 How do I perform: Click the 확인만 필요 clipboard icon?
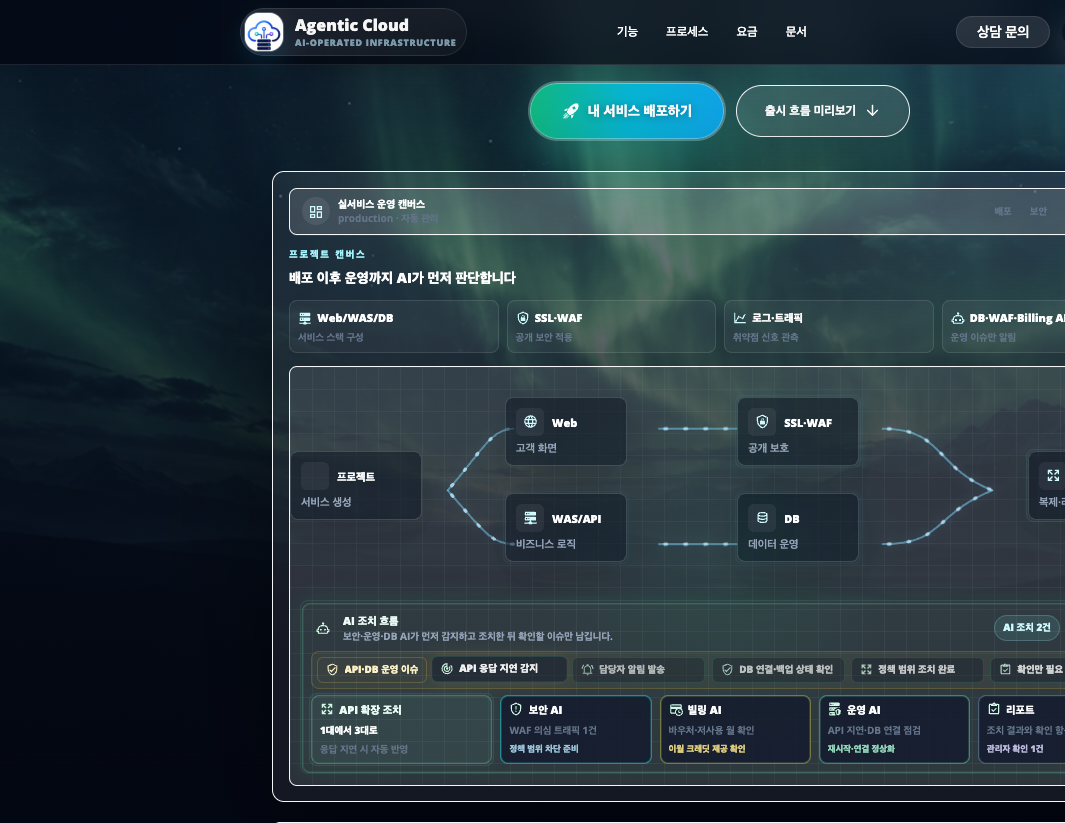coord(1005,670)
